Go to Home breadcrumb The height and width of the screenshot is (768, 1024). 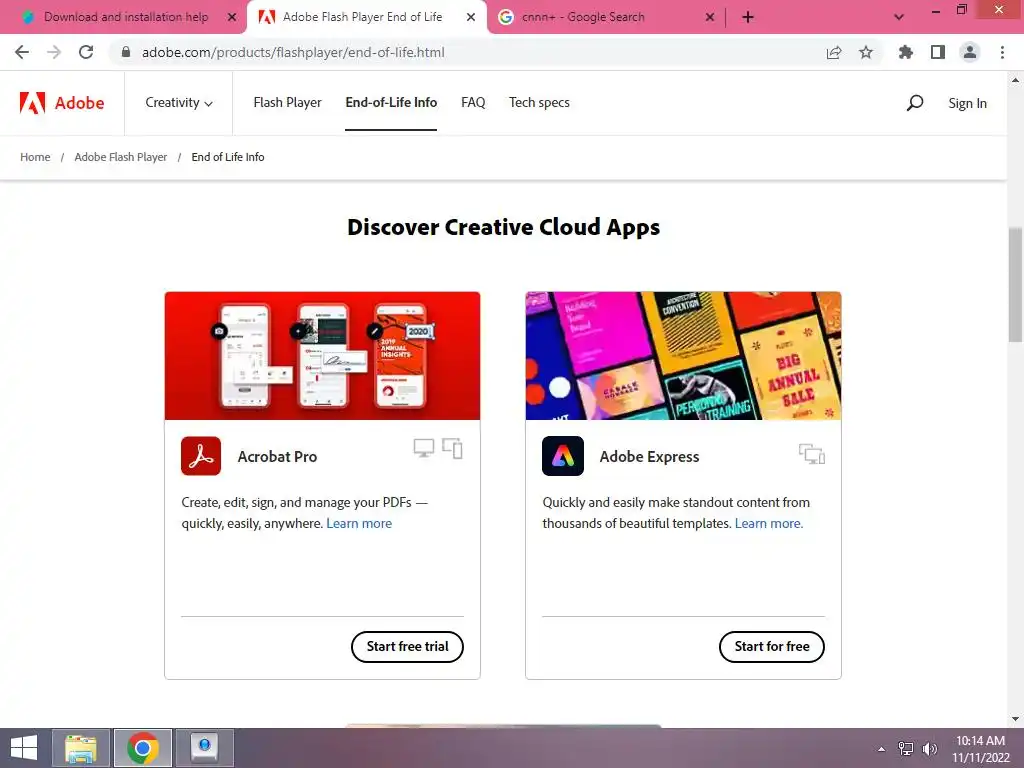pos(35,157)
